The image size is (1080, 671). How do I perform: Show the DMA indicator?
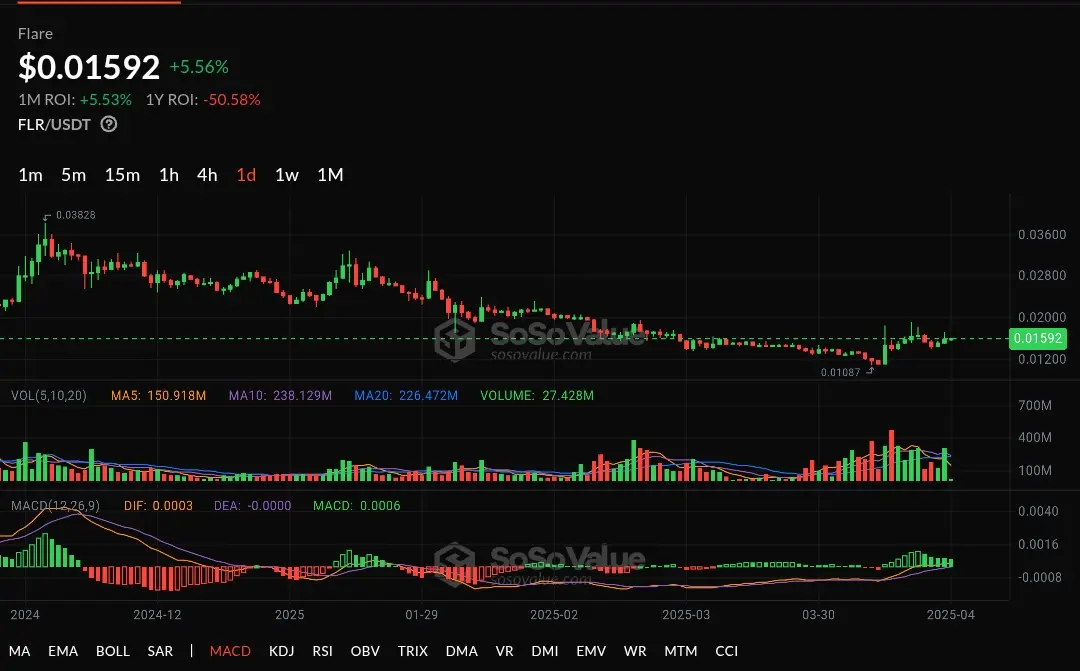tap(461, 651)
